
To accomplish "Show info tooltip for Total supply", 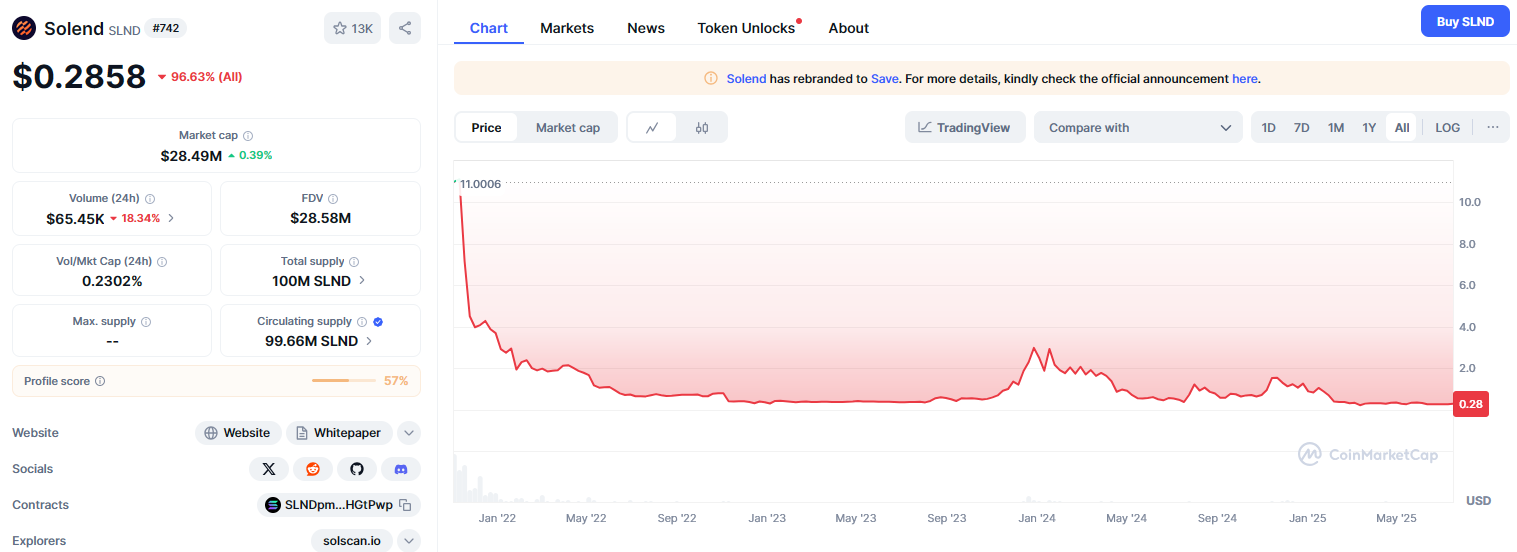I will pyautogui.click(x=354, y=261).
